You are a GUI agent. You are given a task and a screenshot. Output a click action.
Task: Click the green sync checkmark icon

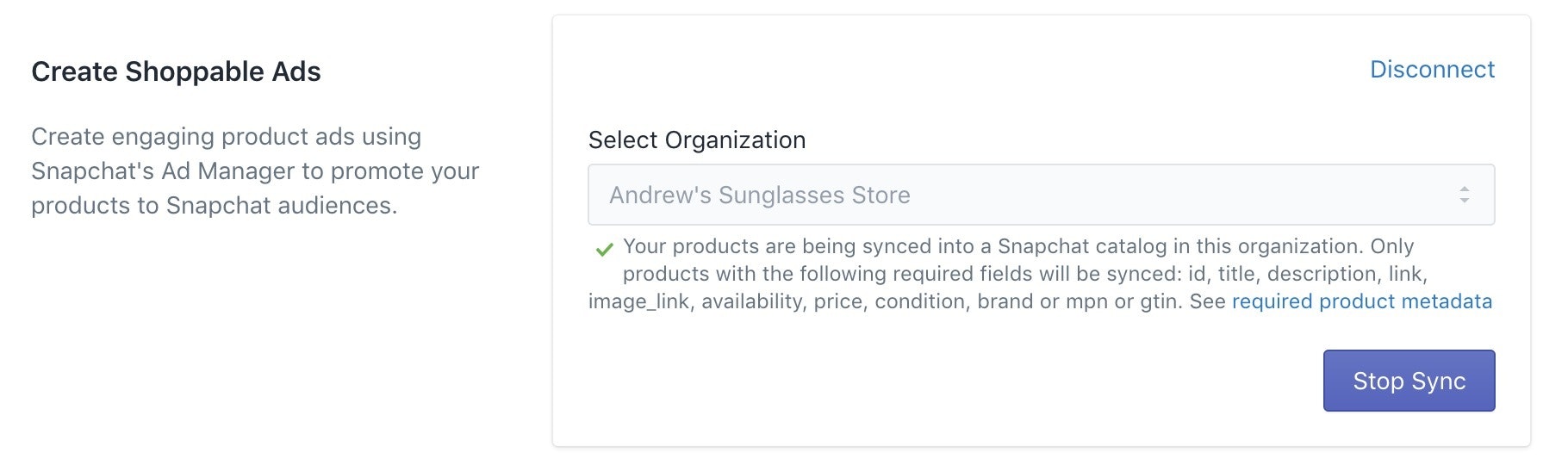605,250
